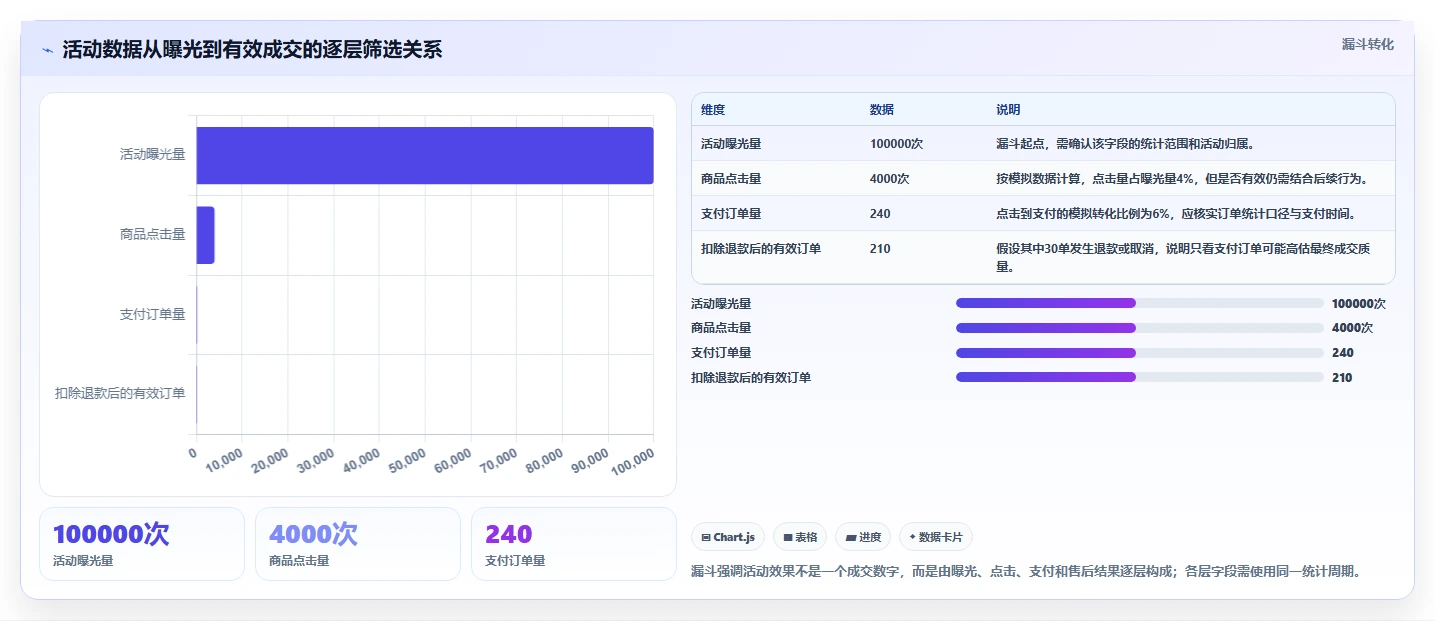Open the 100000次 活动曝光量 data card
This screenshot has height=621, width=1435.
pyautogui.click(x=142, y=544)
